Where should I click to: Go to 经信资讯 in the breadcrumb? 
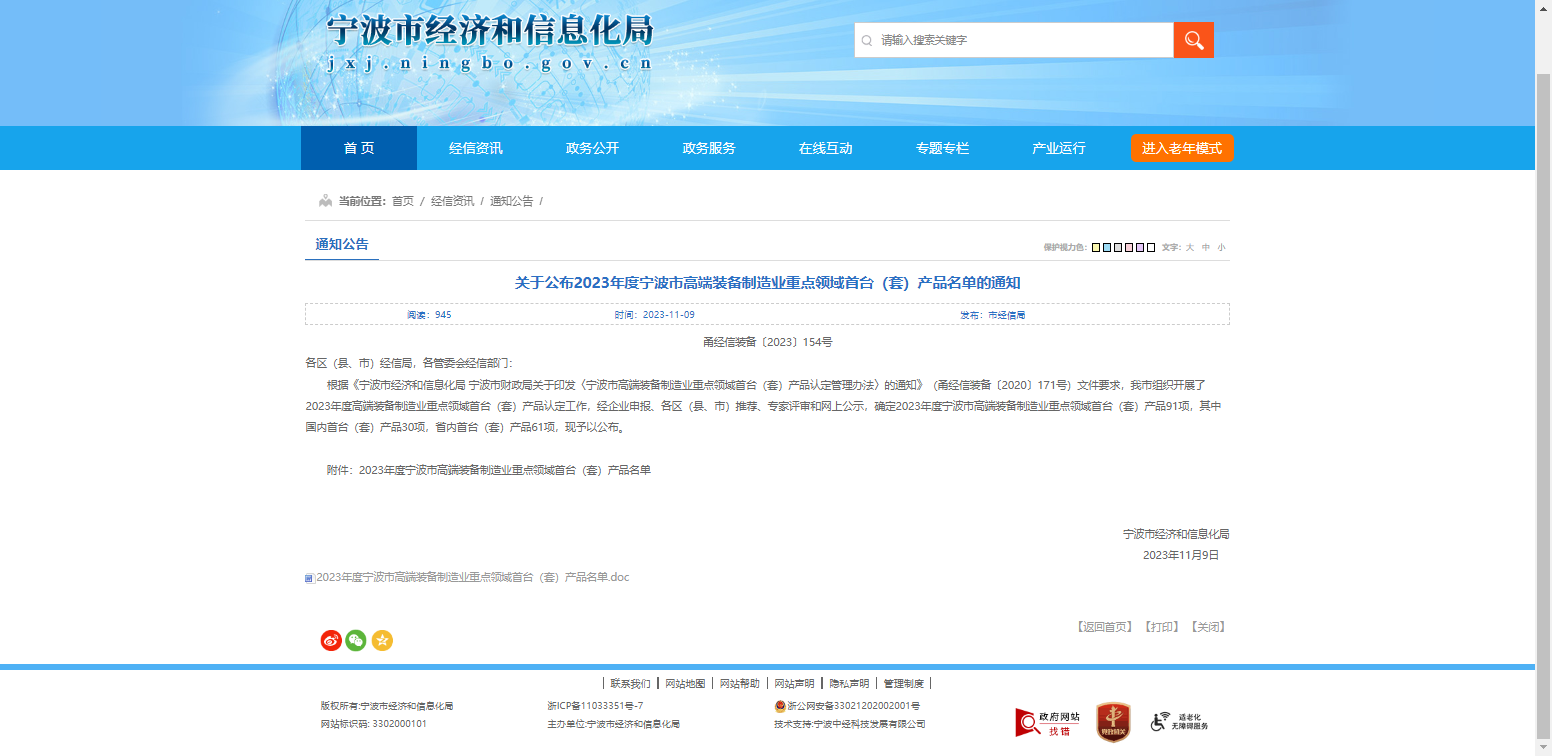click(x=452, y=201)
